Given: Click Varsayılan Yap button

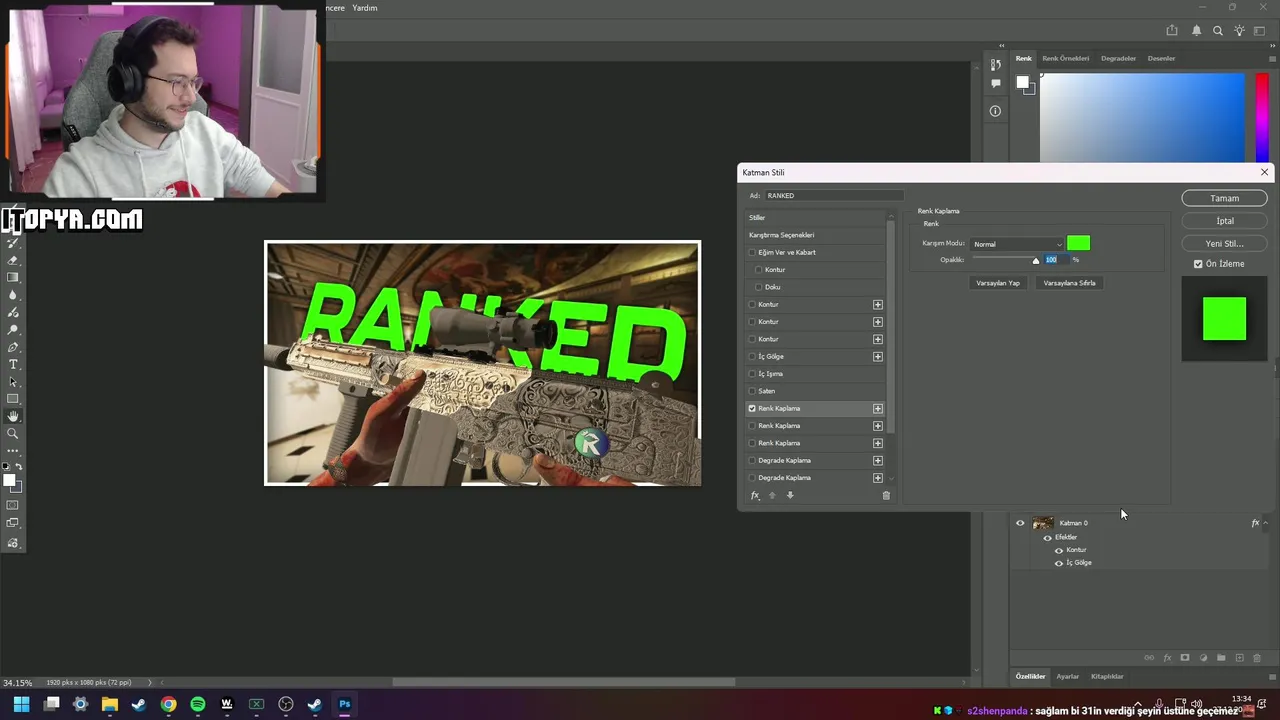Looking at the screenshot, I should (x=998, y=283).
